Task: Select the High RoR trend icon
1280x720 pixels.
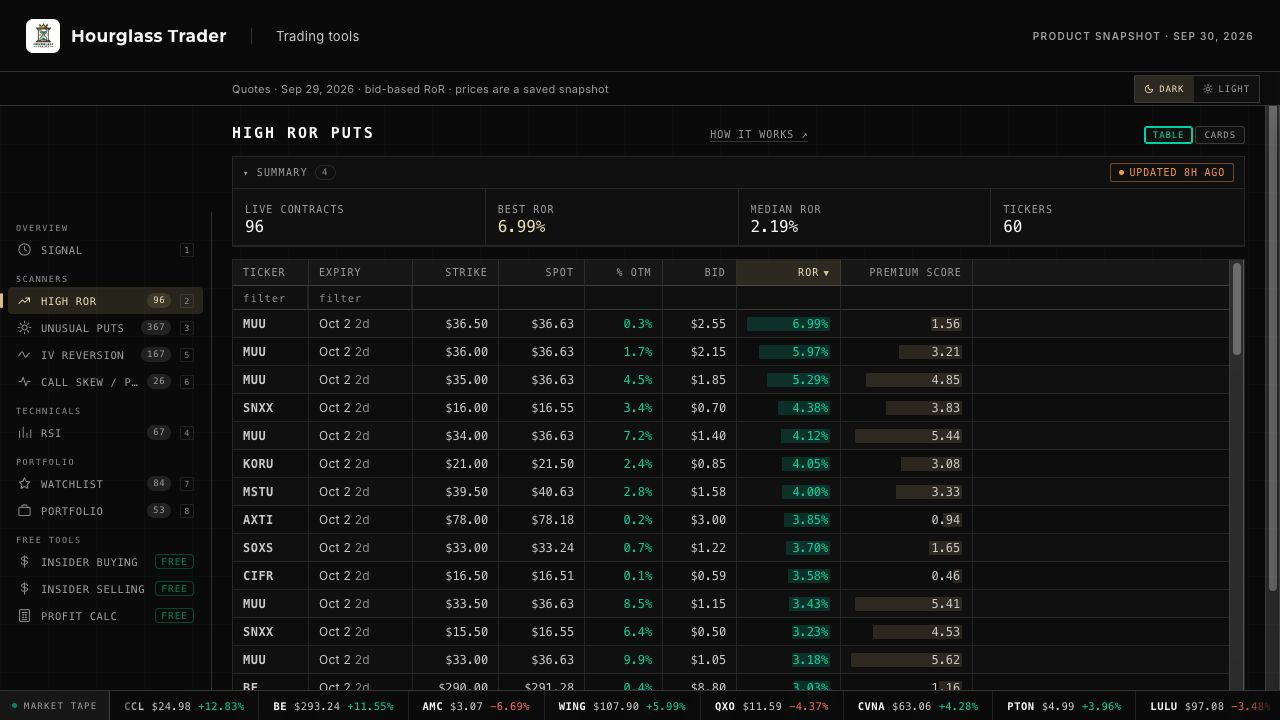Action: [x=24, y=301]
